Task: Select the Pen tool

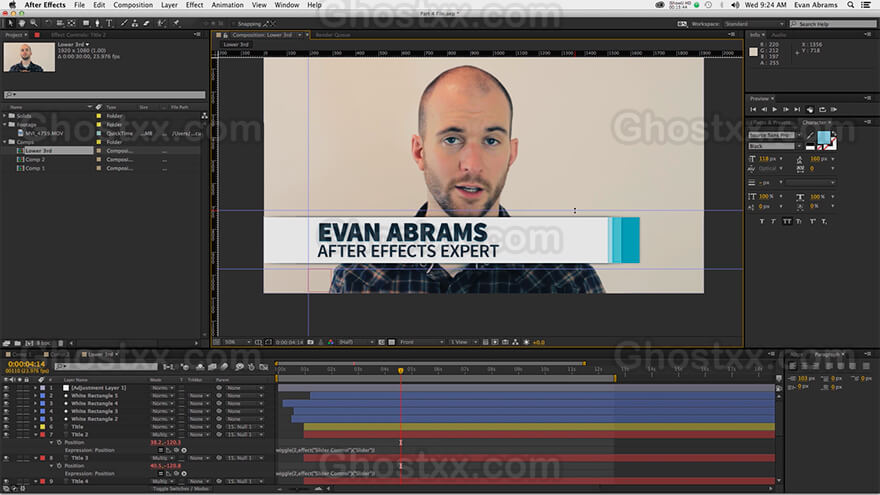Action: pos(98,23)
